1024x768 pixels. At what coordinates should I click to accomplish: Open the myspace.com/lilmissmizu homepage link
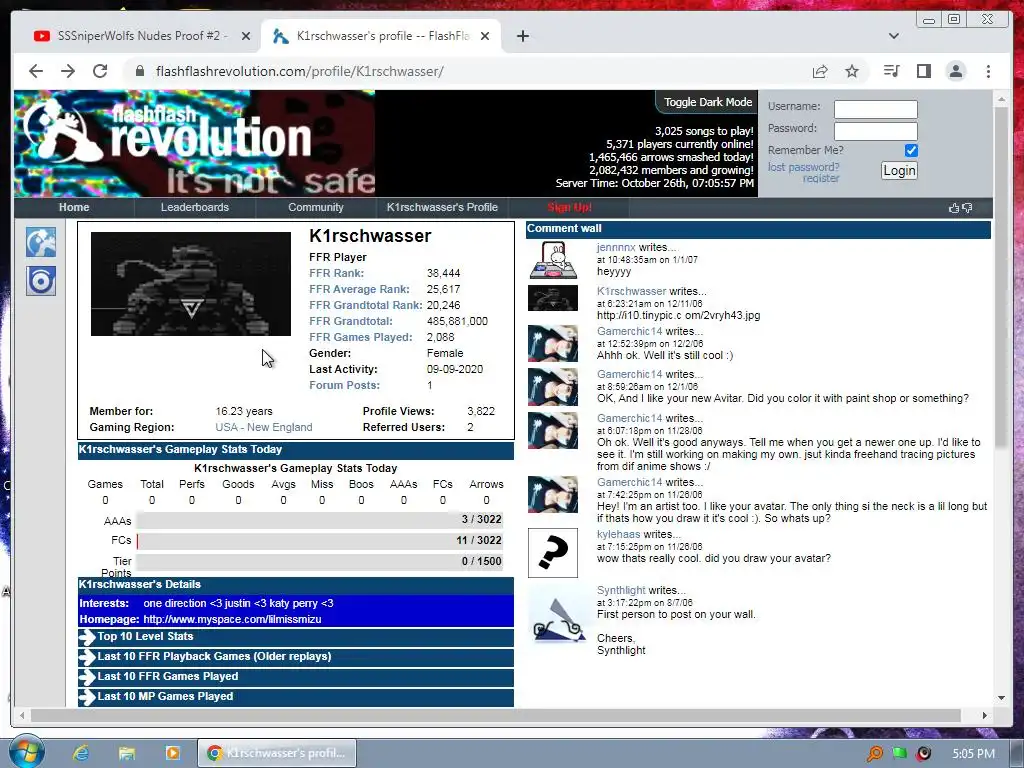click(x=232, y=619)
